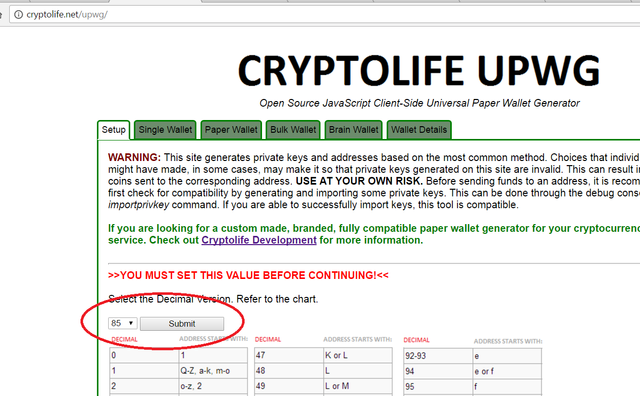The width and height of the screenshot is (640, 396).
Task: Click the importprivkey command text
Action: pos(139,205)
